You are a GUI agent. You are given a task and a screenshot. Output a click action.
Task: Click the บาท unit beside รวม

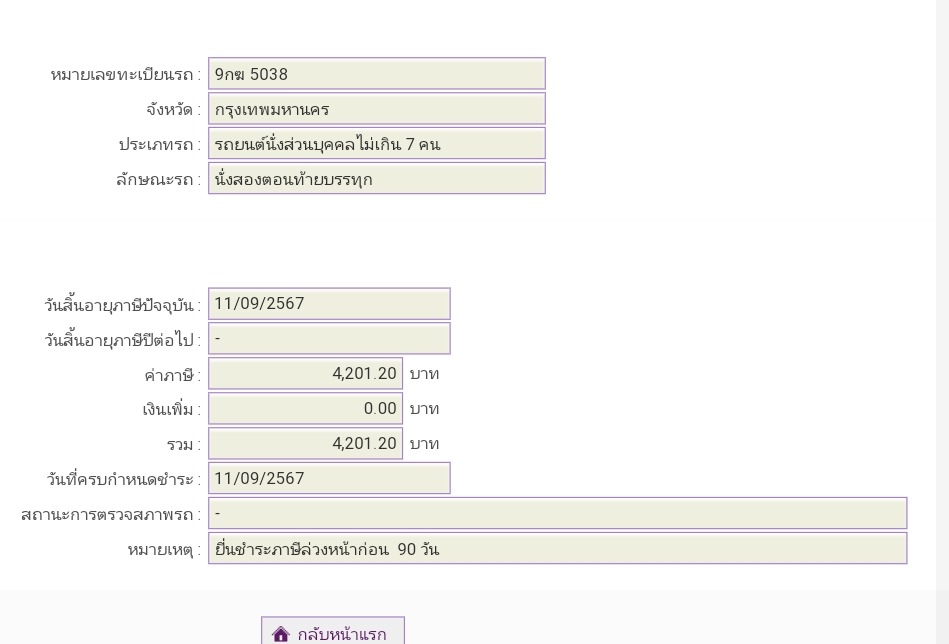tap(424, 444)
